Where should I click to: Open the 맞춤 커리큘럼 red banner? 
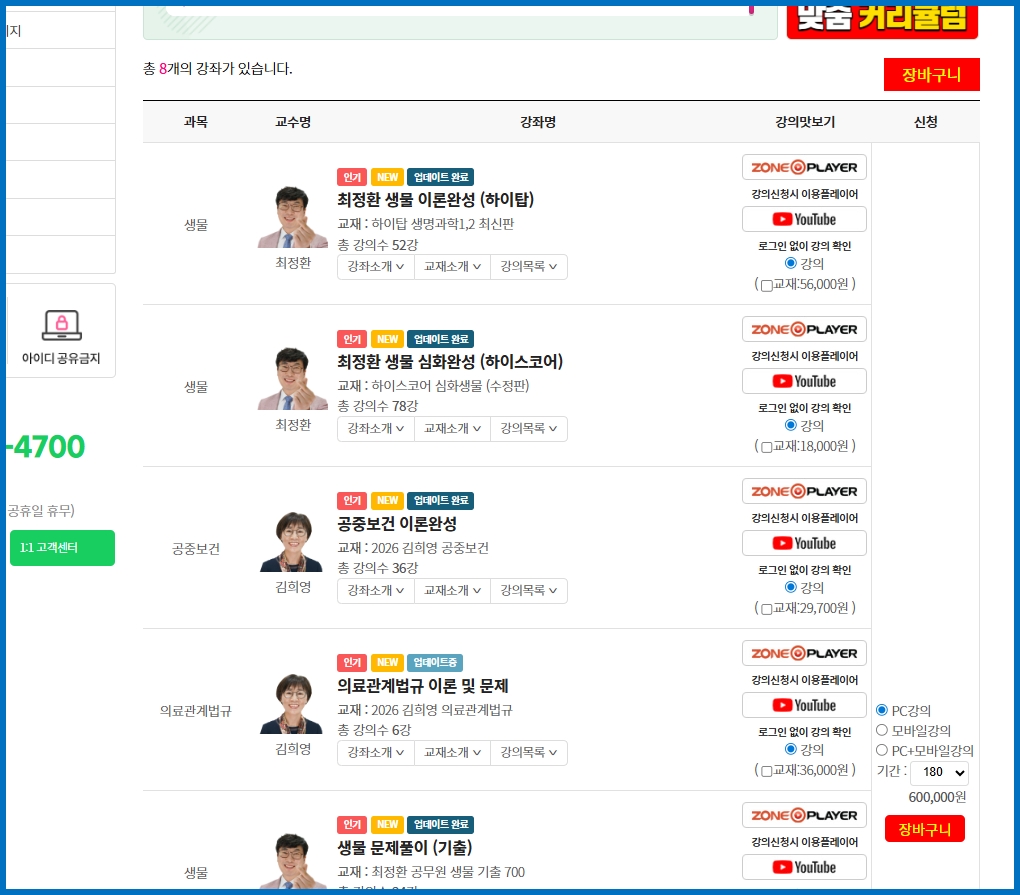coord(882,21)
